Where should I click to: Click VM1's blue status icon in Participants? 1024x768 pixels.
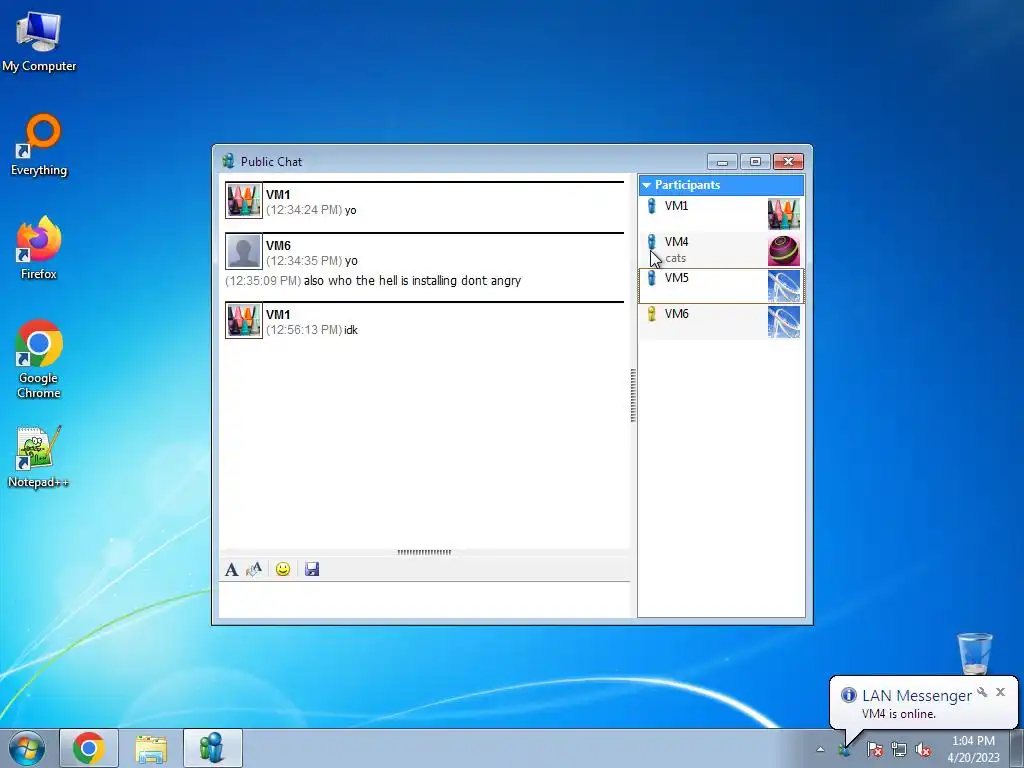[x=651, y=206]
